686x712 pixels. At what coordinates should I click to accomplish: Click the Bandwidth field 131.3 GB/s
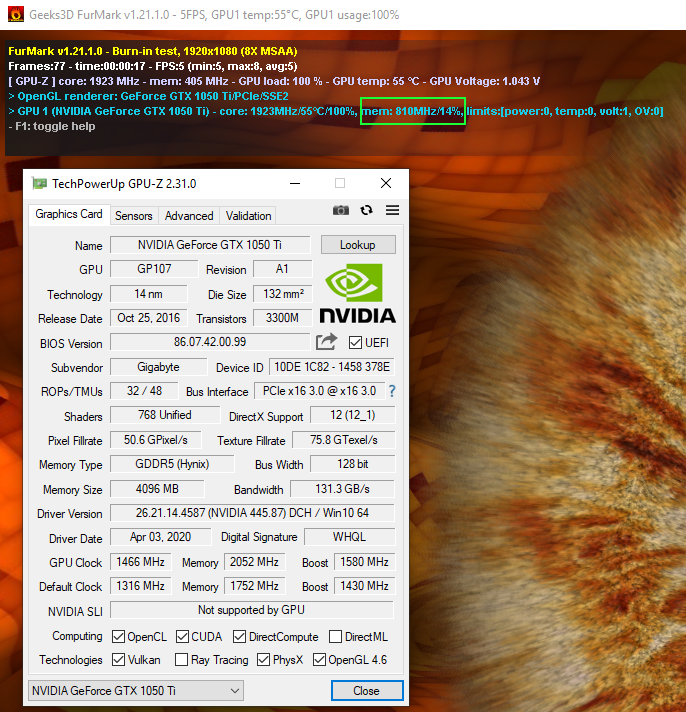[342, 489]
